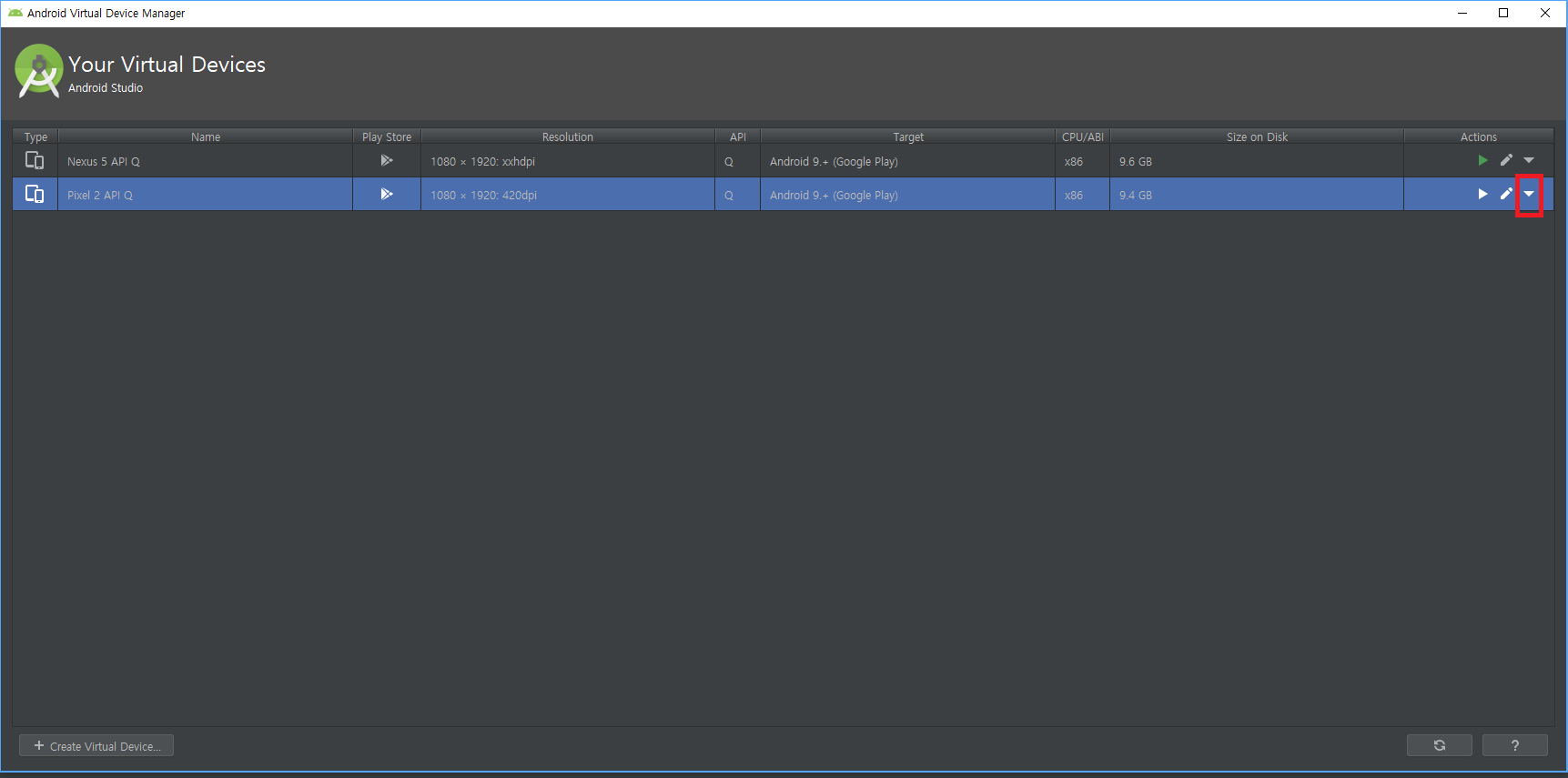Click Play Store icon in Nexus 5 row

click(x=387, y=160)
